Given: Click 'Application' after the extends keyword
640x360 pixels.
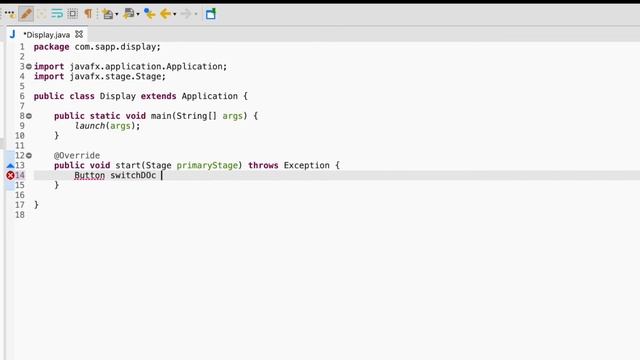Looking at the screenshot, I should click(x=209, y=96).
